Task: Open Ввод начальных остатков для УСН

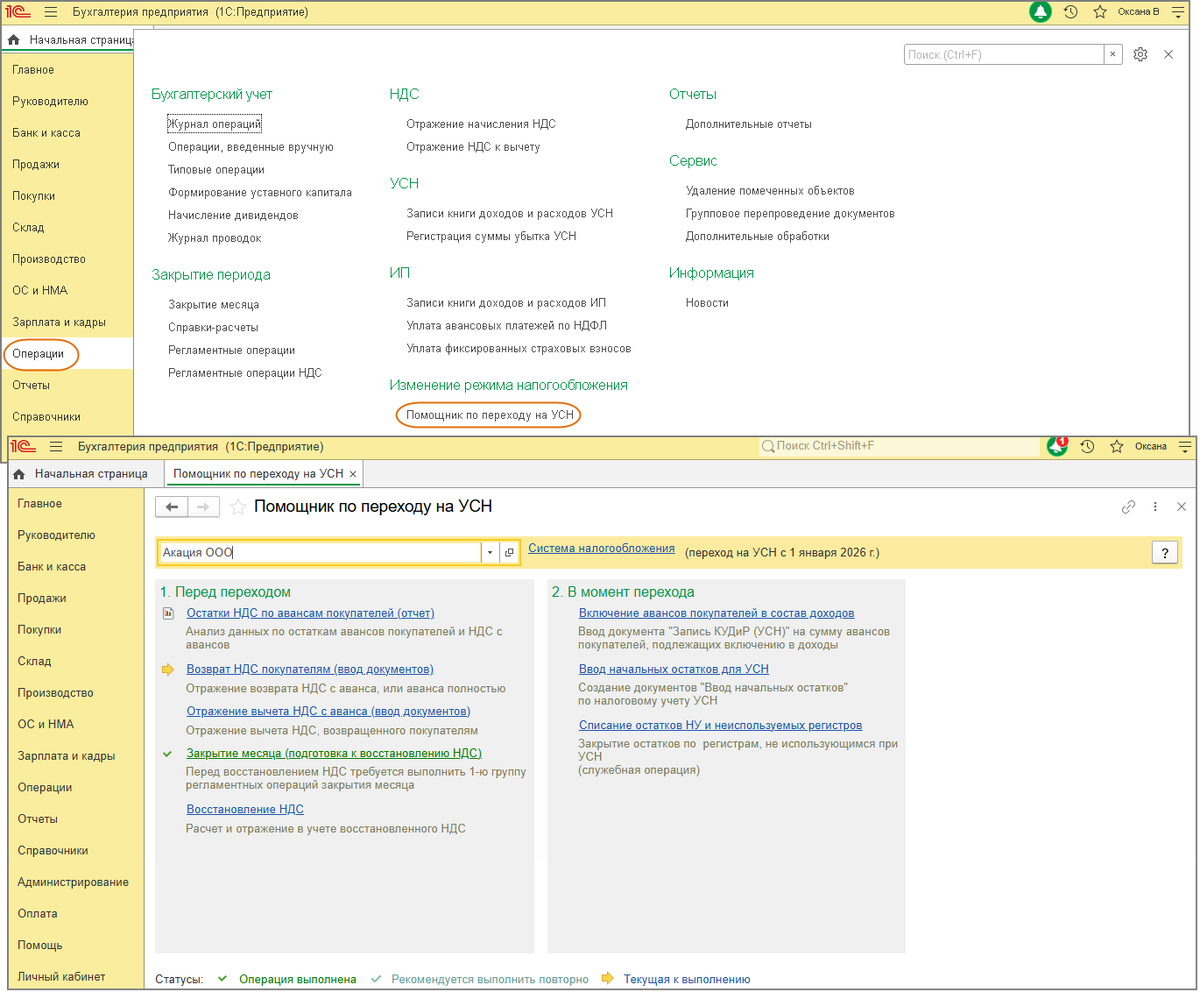Action: tap(673, 669)
